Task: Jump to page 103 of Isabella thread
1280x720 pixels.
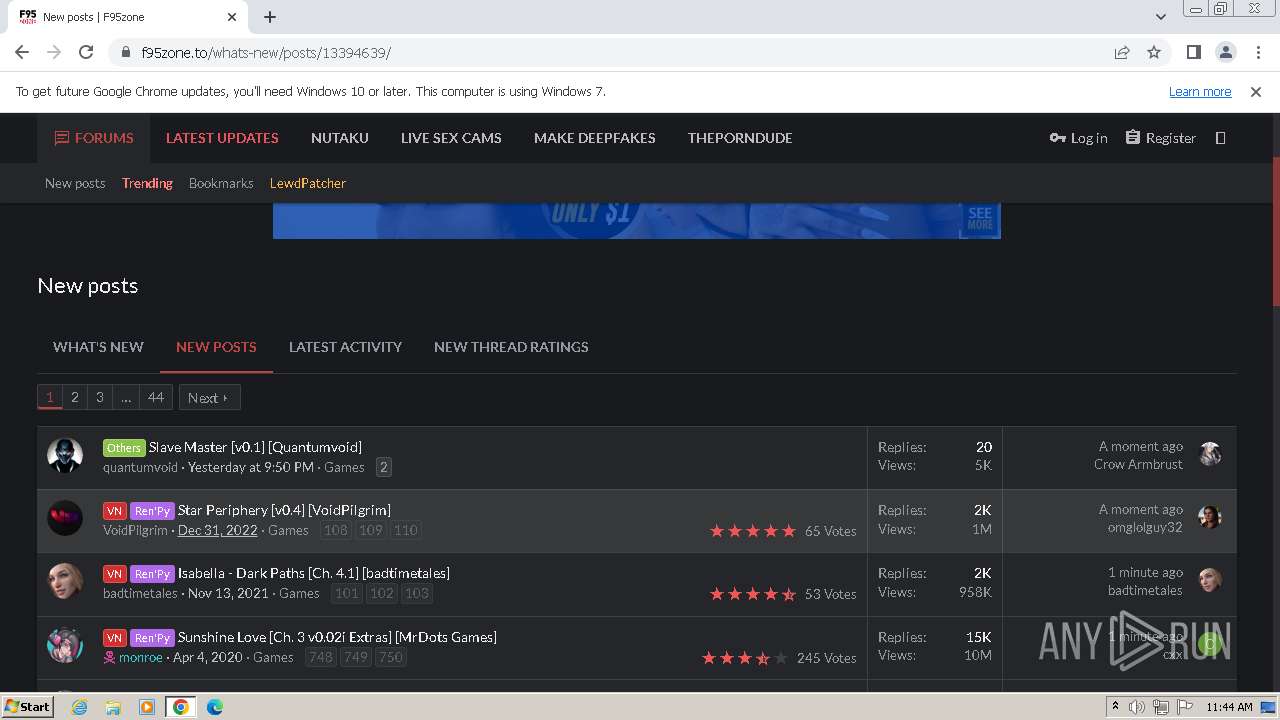Action: pos(416,593)
